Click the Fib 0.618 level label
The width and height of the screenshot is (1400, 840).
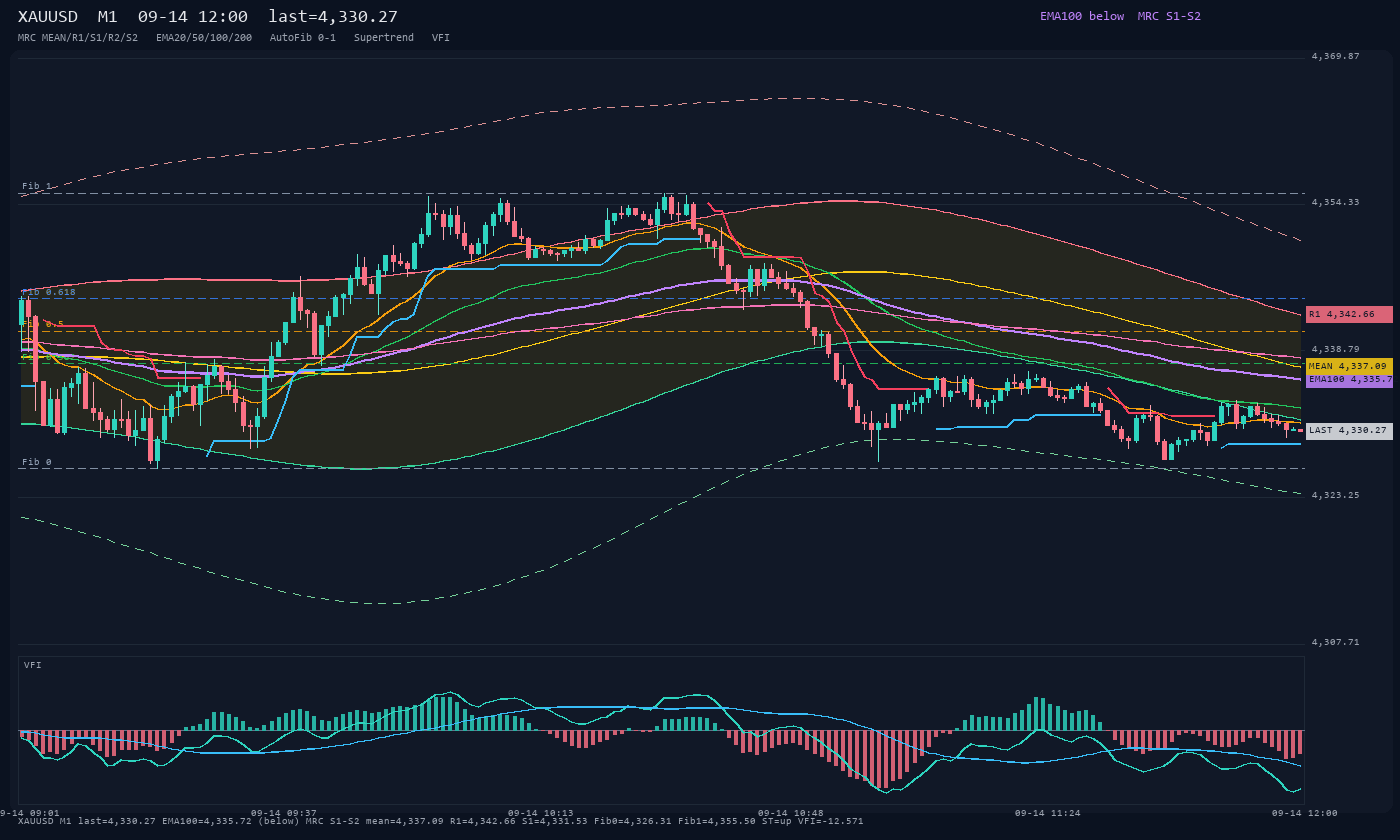click(x=49, y=292)
